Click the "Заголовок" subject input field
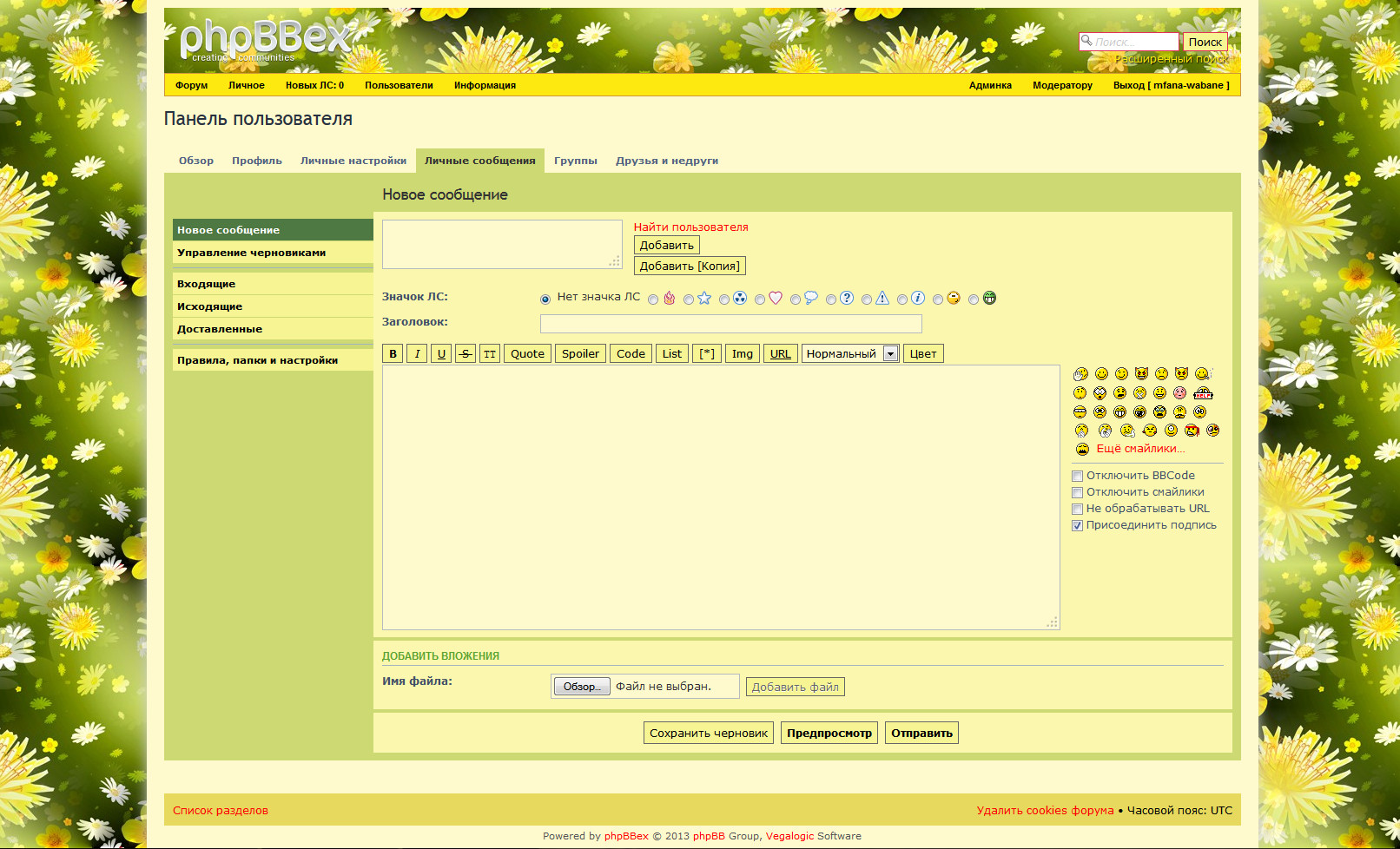This screenshot has height=849, width=1400. [730, 324]
